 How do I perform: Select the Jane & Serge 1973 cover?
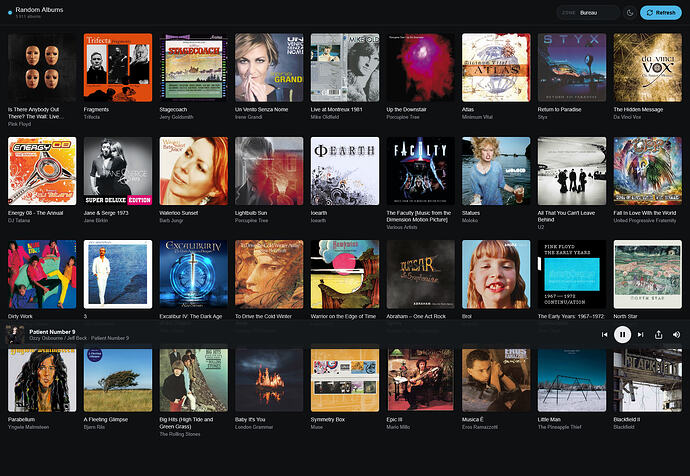118,171
